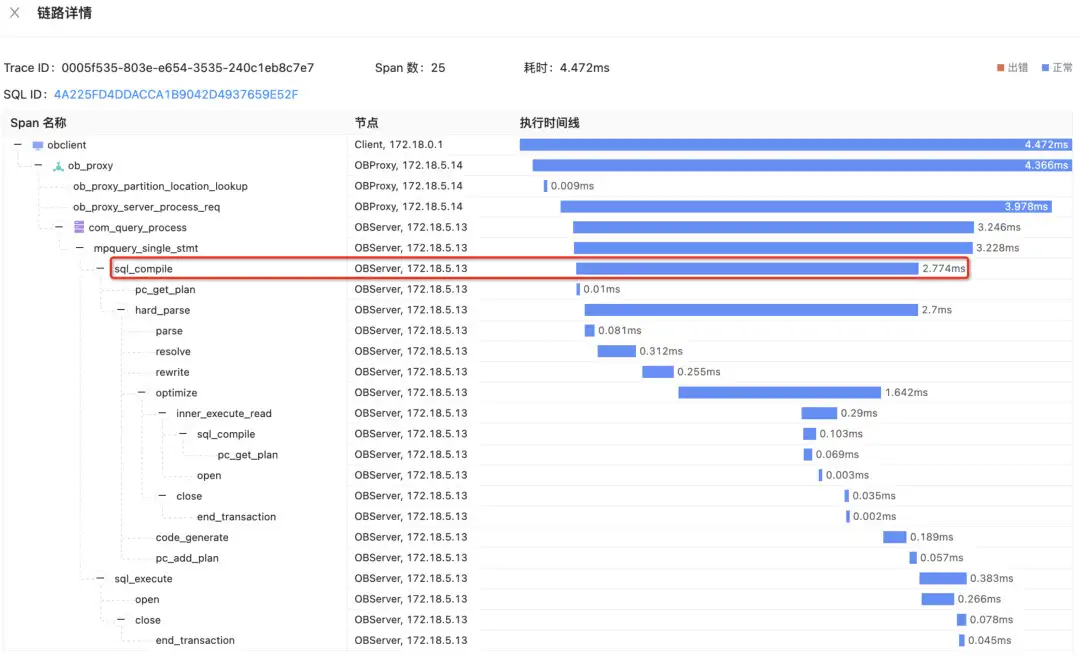Open the SQL ID hyperlink
Screen dimensions: 1080x666
point(176,95)
